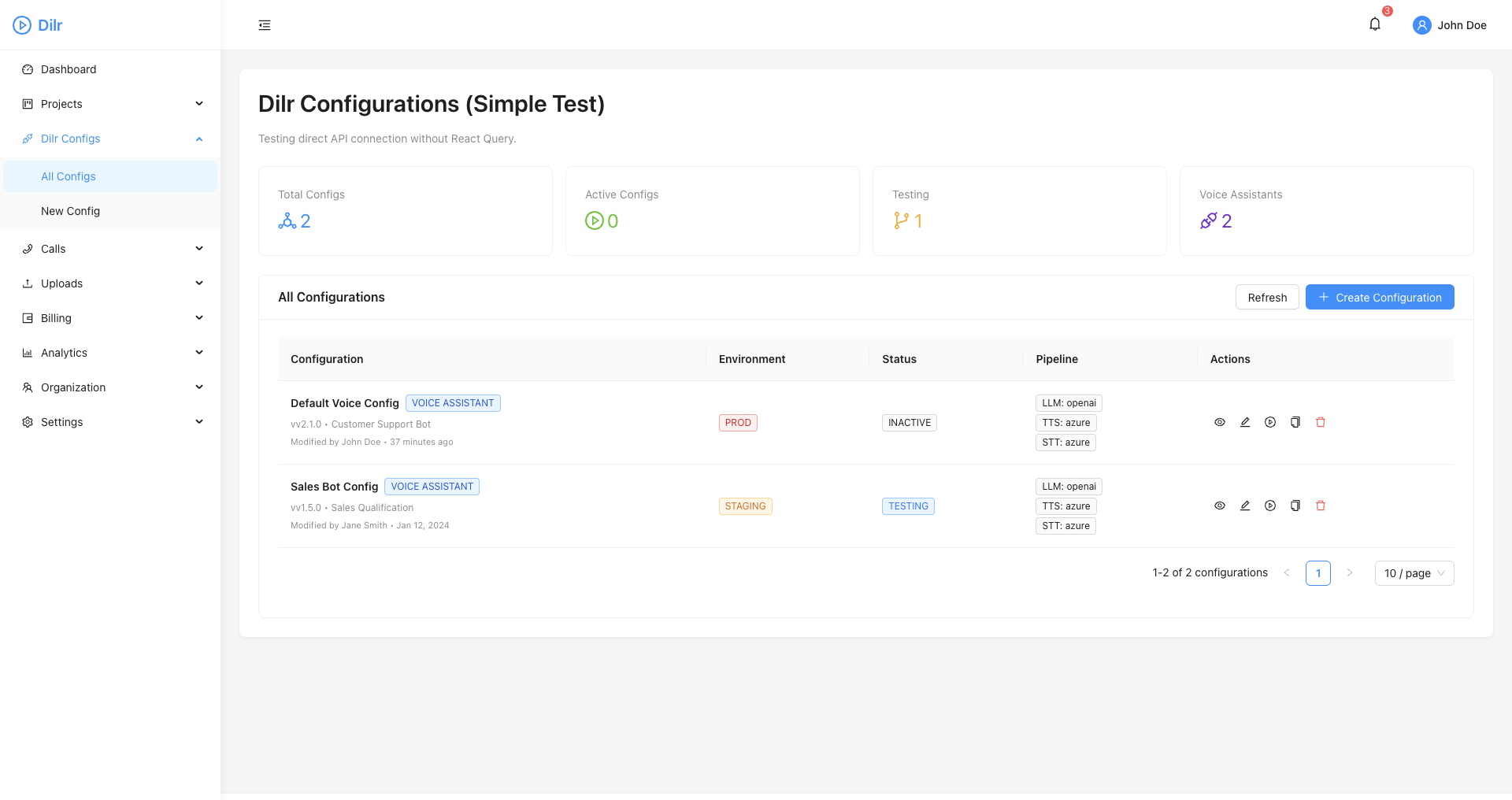Viewport: 1512px width, 800px height.
Task: Click the Refresh button
Action: (x=1266, y=298)
